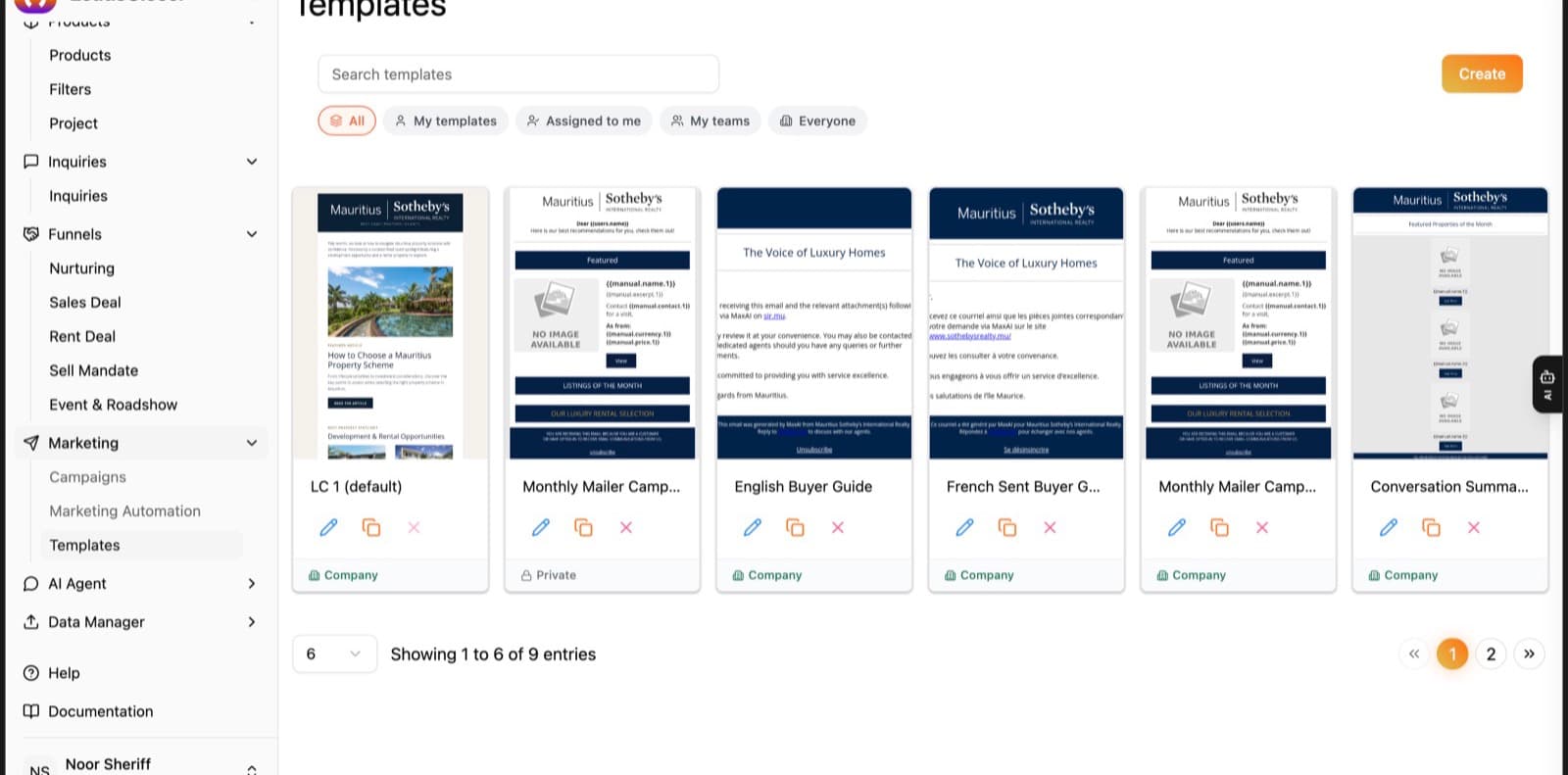Collapse the Funnels sidebar section
The image size is (1568, 775).
point(252,234)
